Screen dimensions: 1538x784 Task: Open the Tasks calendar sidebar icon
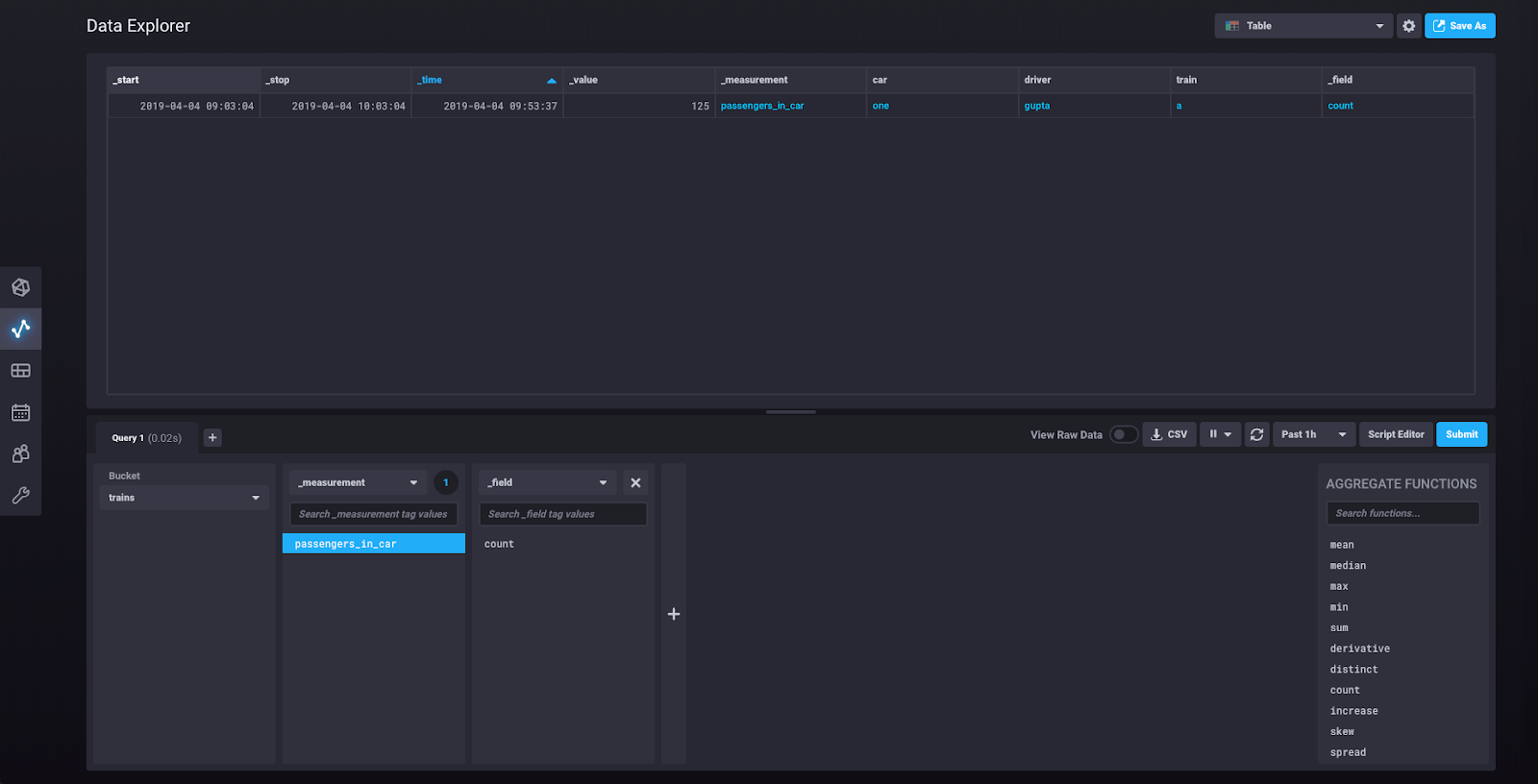(x=20, y=412)
